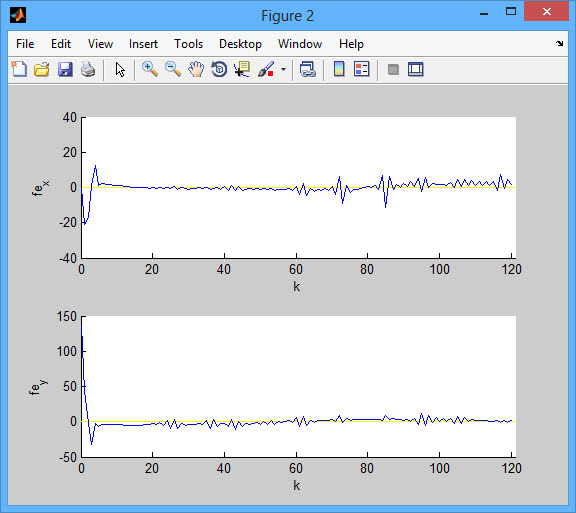This screenshot has width=576, height=513.
Task: Open a file with folder icon
Action: click(x=42, y=69)
